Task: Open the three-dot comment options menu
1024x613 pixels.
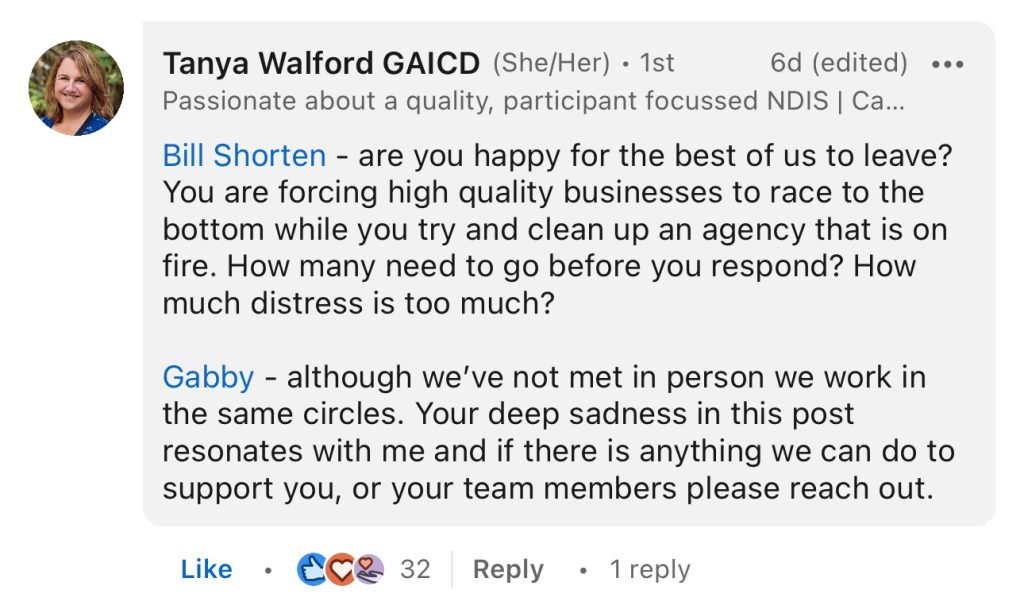Action: pos(948,64)
